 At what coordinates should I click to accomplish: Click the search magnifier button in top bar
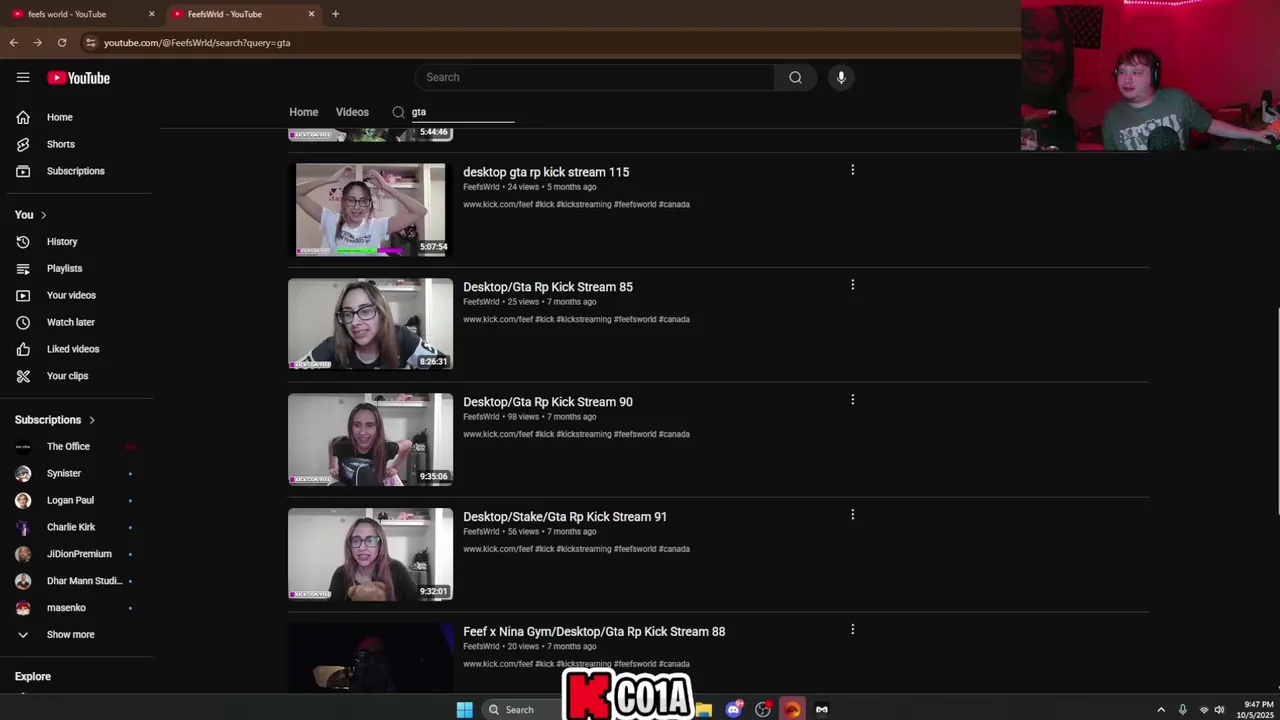point(795,77)
